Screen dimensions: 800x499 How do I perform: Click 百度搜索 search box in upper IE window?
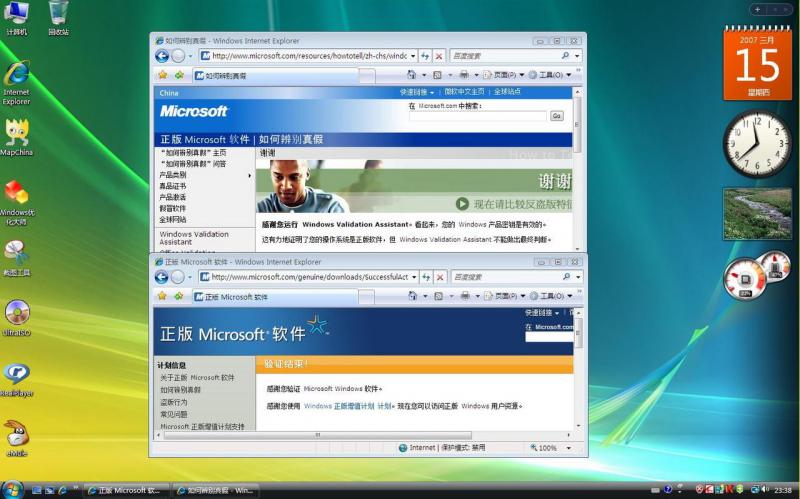coord(505,56)
